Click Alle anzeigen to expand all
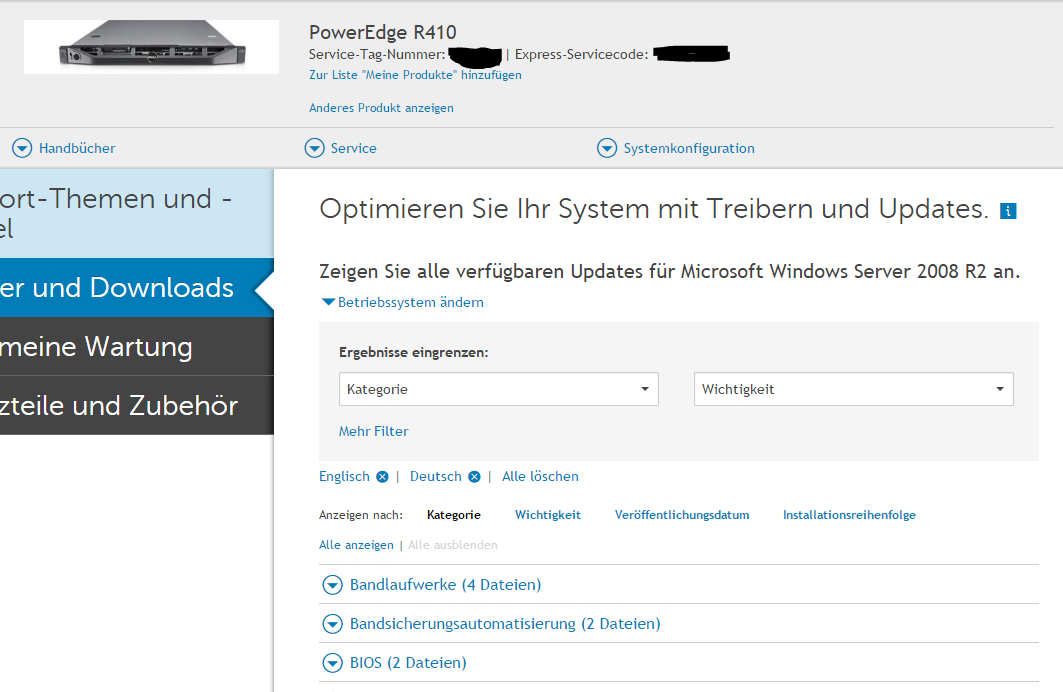 click(x=357, y=545)
